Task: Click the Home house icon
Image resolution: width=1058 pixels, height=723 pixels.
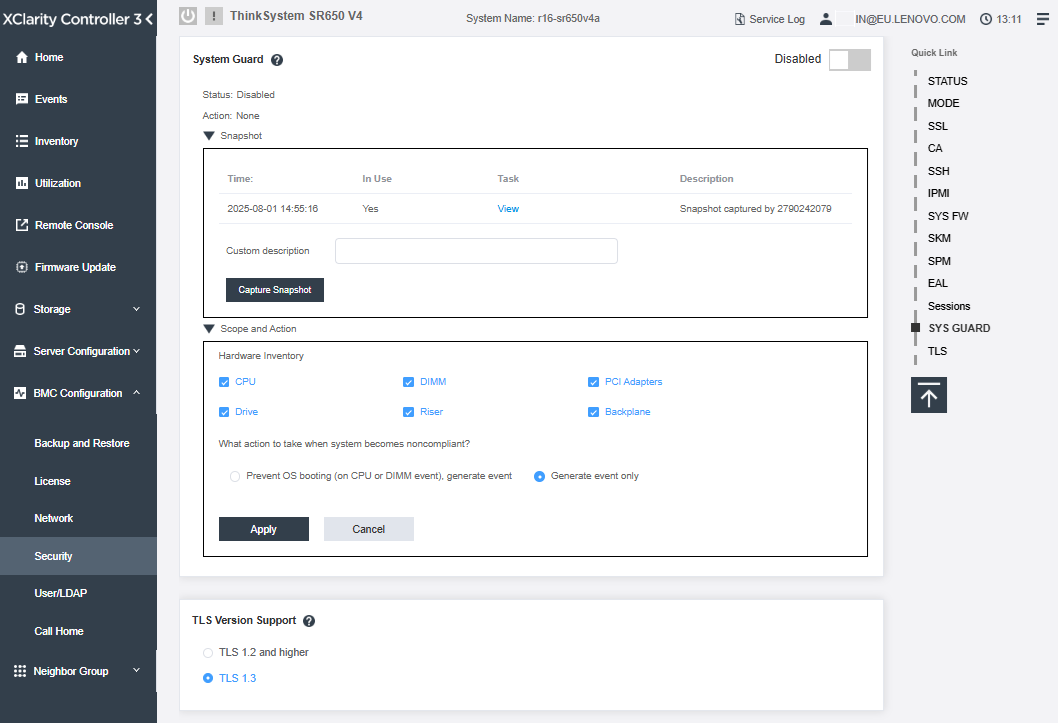Action: tap(22, 57)
